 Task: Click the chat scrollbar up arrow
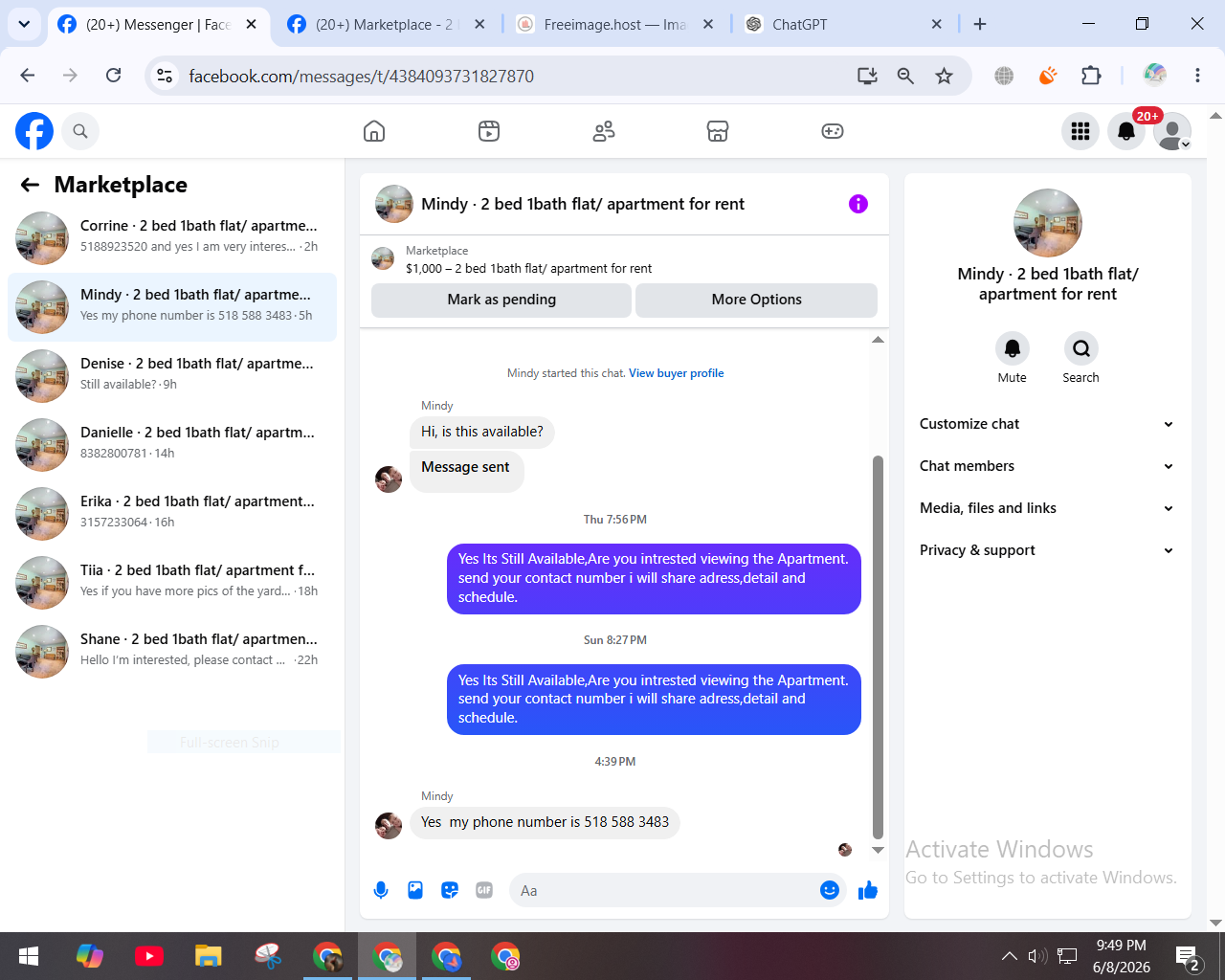(x=878, y=340)
